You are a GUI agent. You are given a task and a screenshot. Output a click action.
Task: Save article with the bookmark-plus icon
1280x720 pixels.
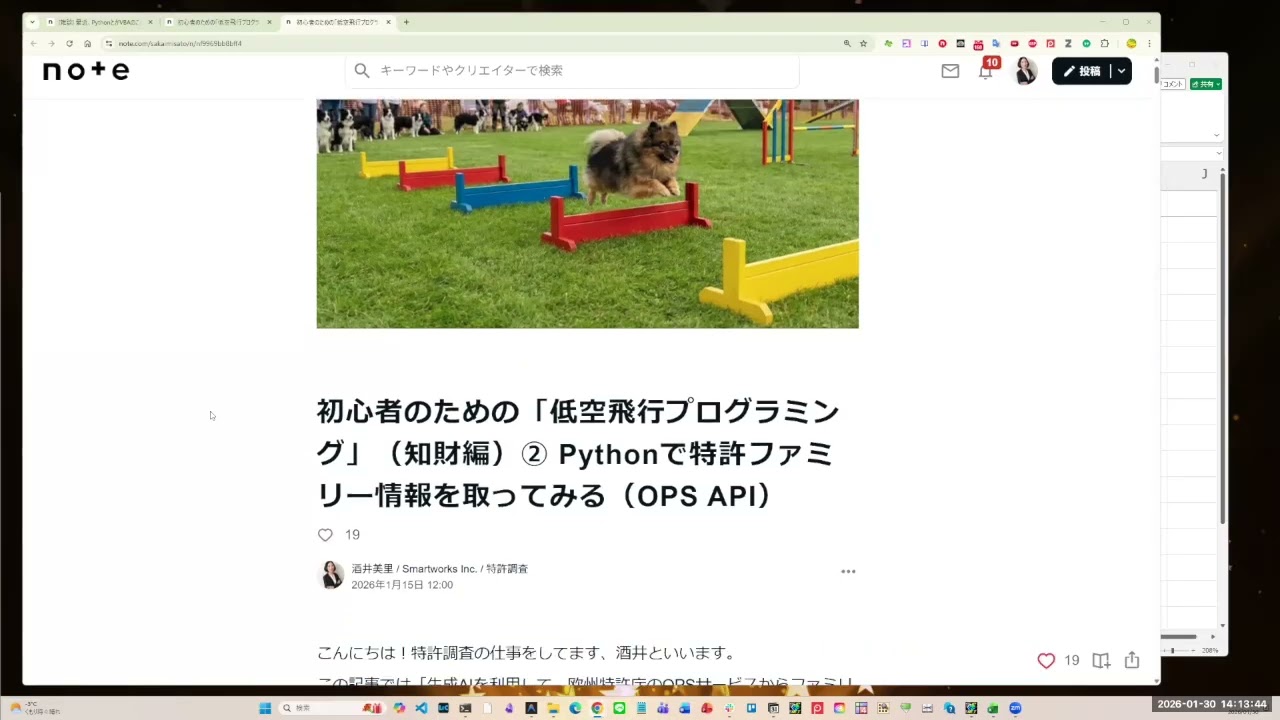[x=1101, y=661]
